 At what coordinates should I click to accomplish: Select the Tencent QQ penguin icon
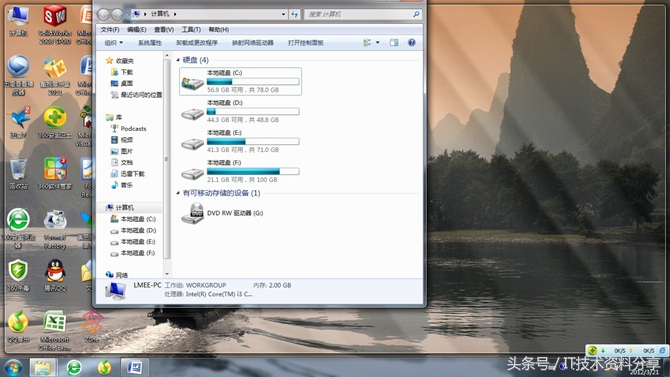[x=55, y=275]
